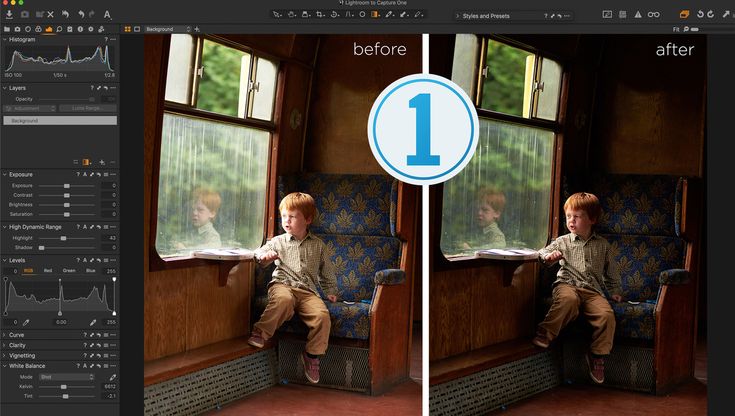The width and height of the screenshot is (735, 416).
Task: Click the Luma Range button
Action: point(88,108)
